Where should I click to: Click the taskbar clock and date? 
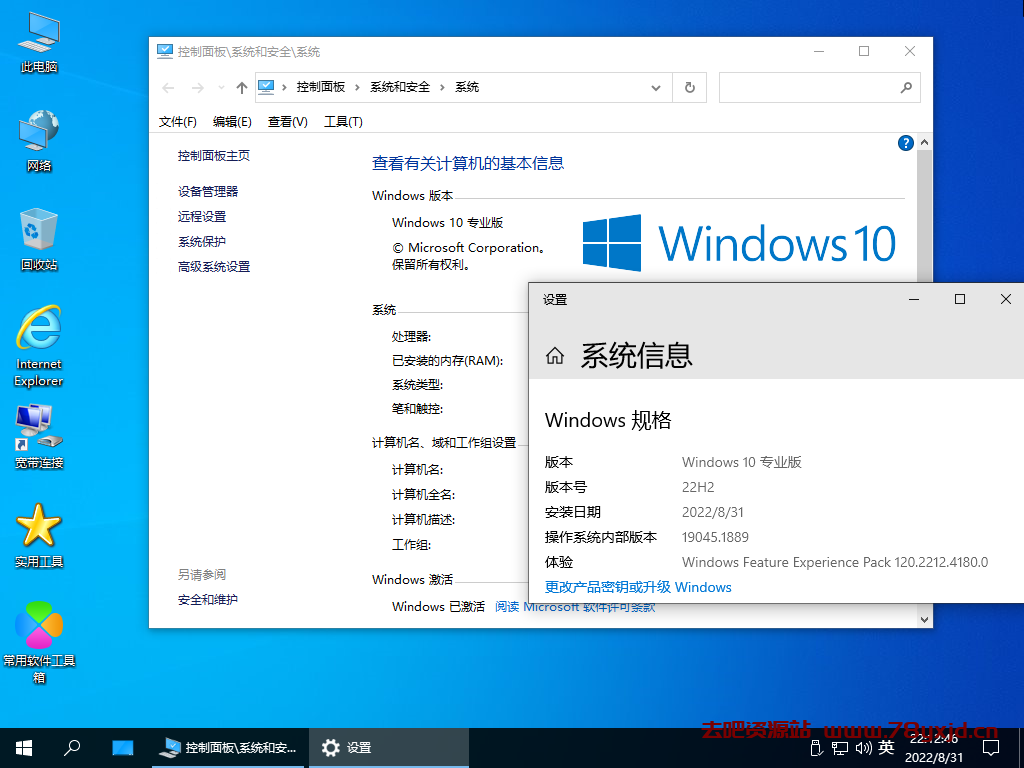coord(934,748)
